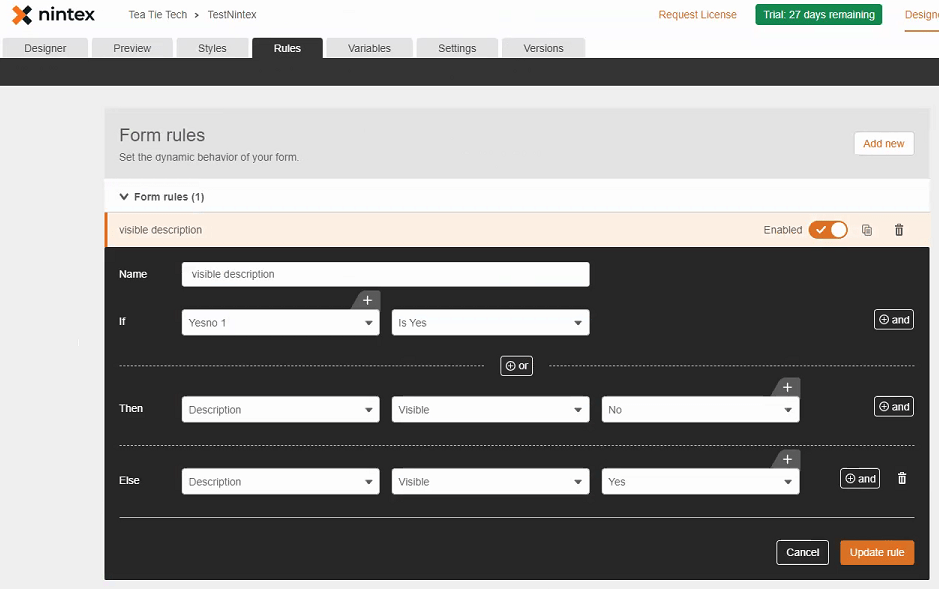Open the Design link at top right
This screenshot has height=589, width=939.
click(922, 14)
